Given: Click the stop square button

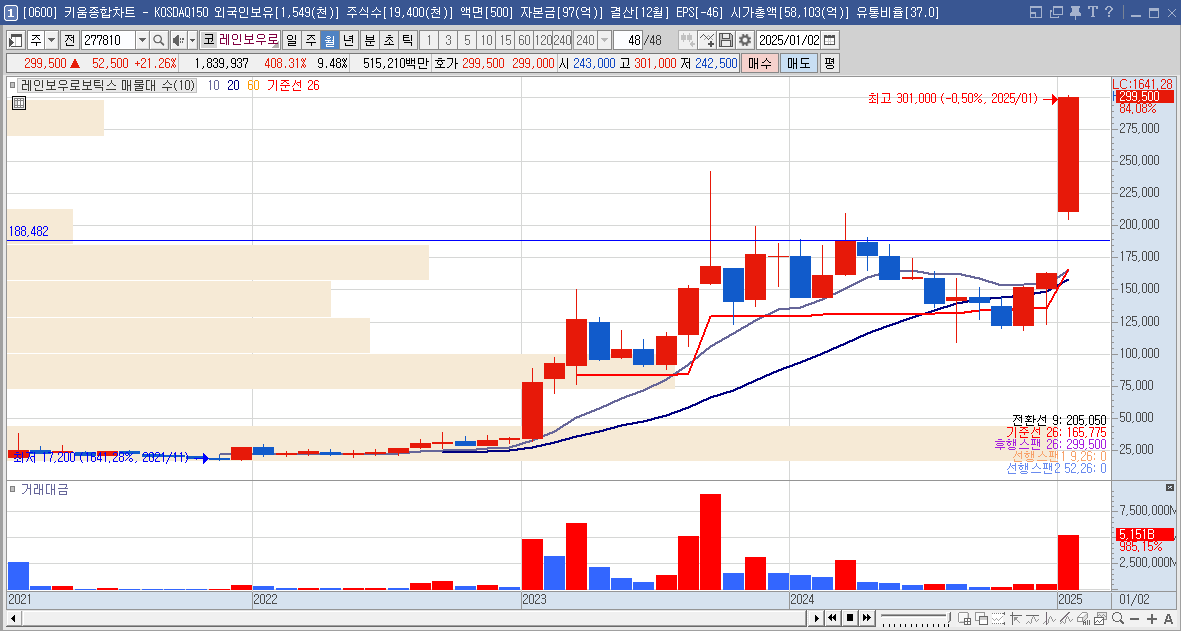Looking at the screenshot, I should coord(850,618).
